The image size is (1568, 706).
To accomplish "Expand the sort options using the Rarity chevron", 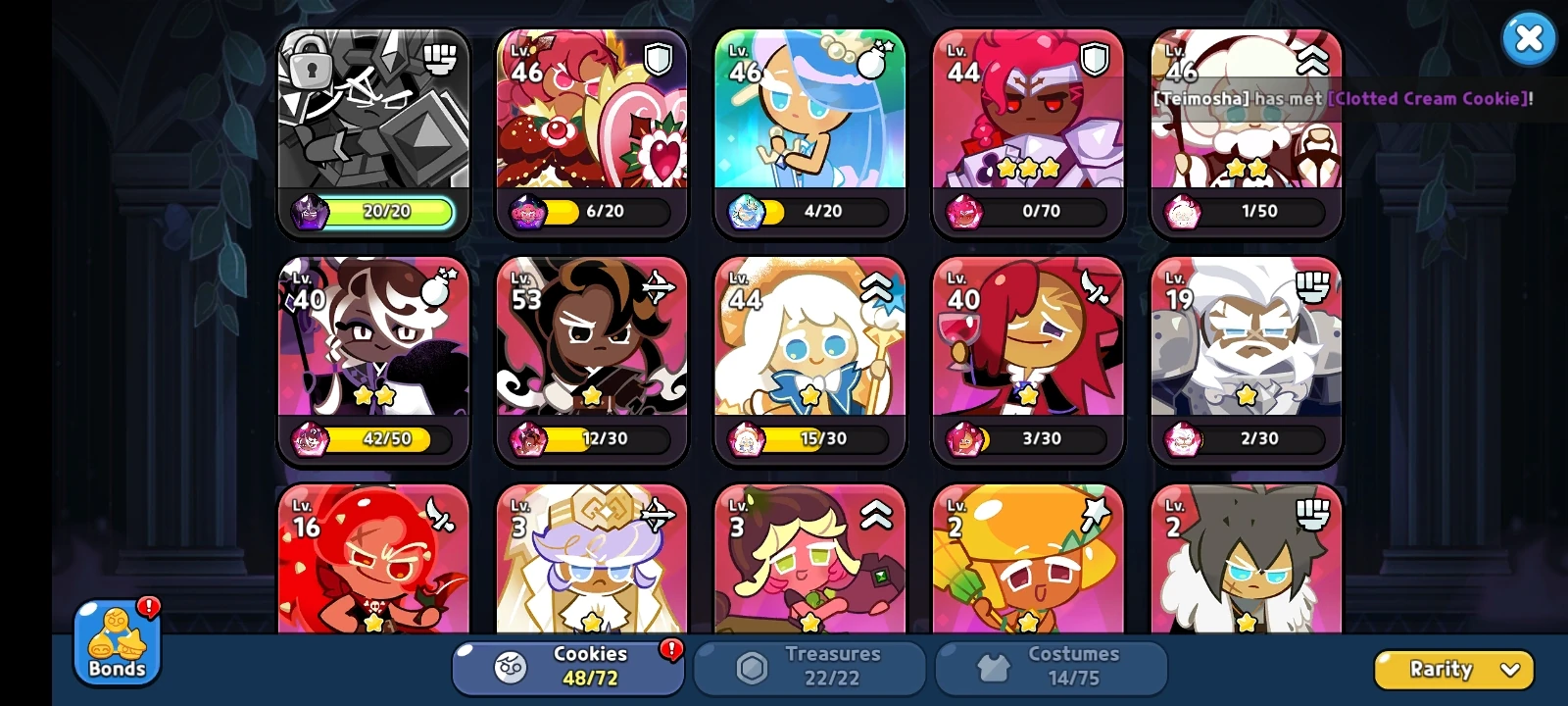I will (1510, 670).
